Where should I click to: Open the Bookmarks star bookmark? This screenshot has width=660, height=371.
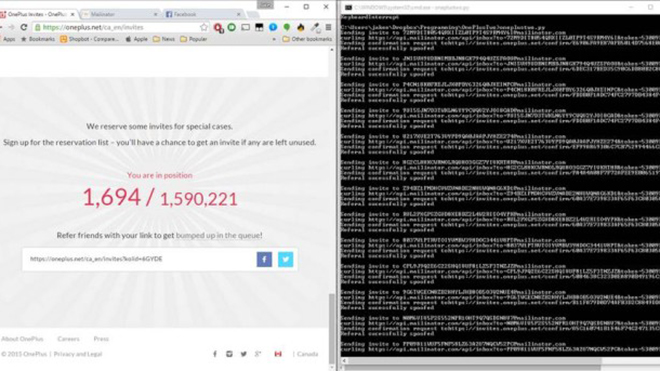[x=37, y=39]
